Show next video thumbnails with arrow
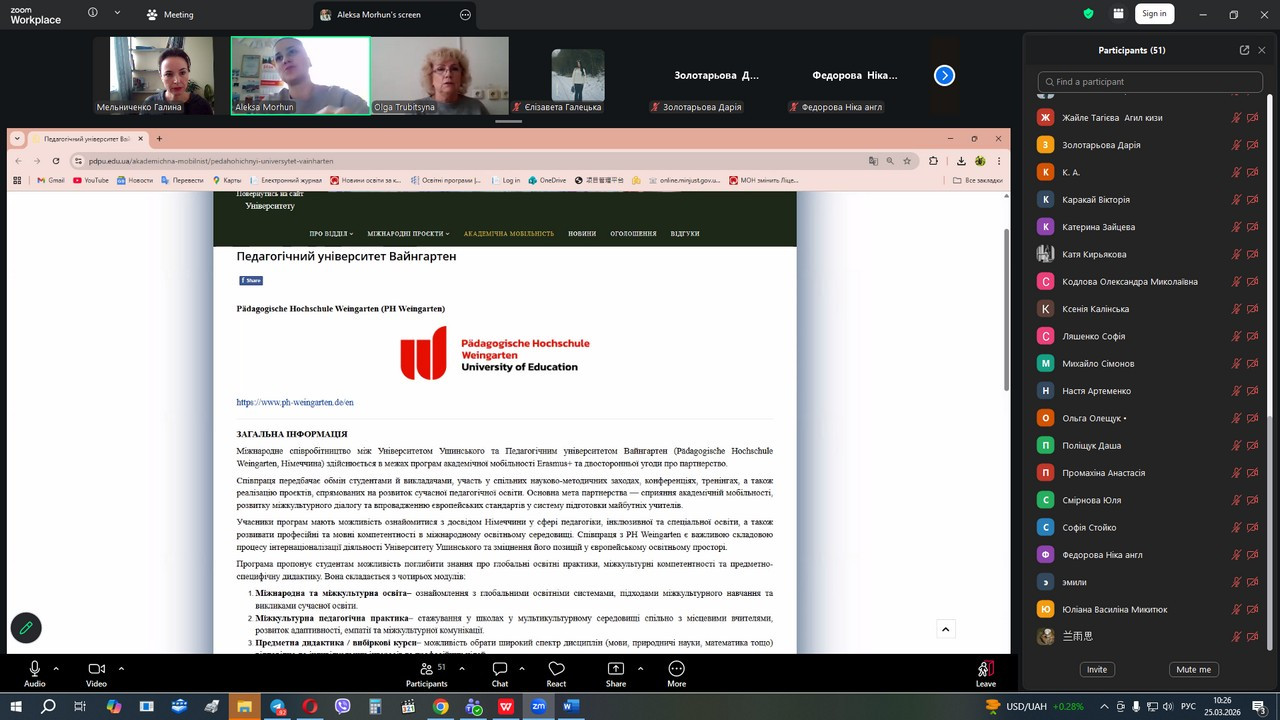 click(x=944, y=76)
